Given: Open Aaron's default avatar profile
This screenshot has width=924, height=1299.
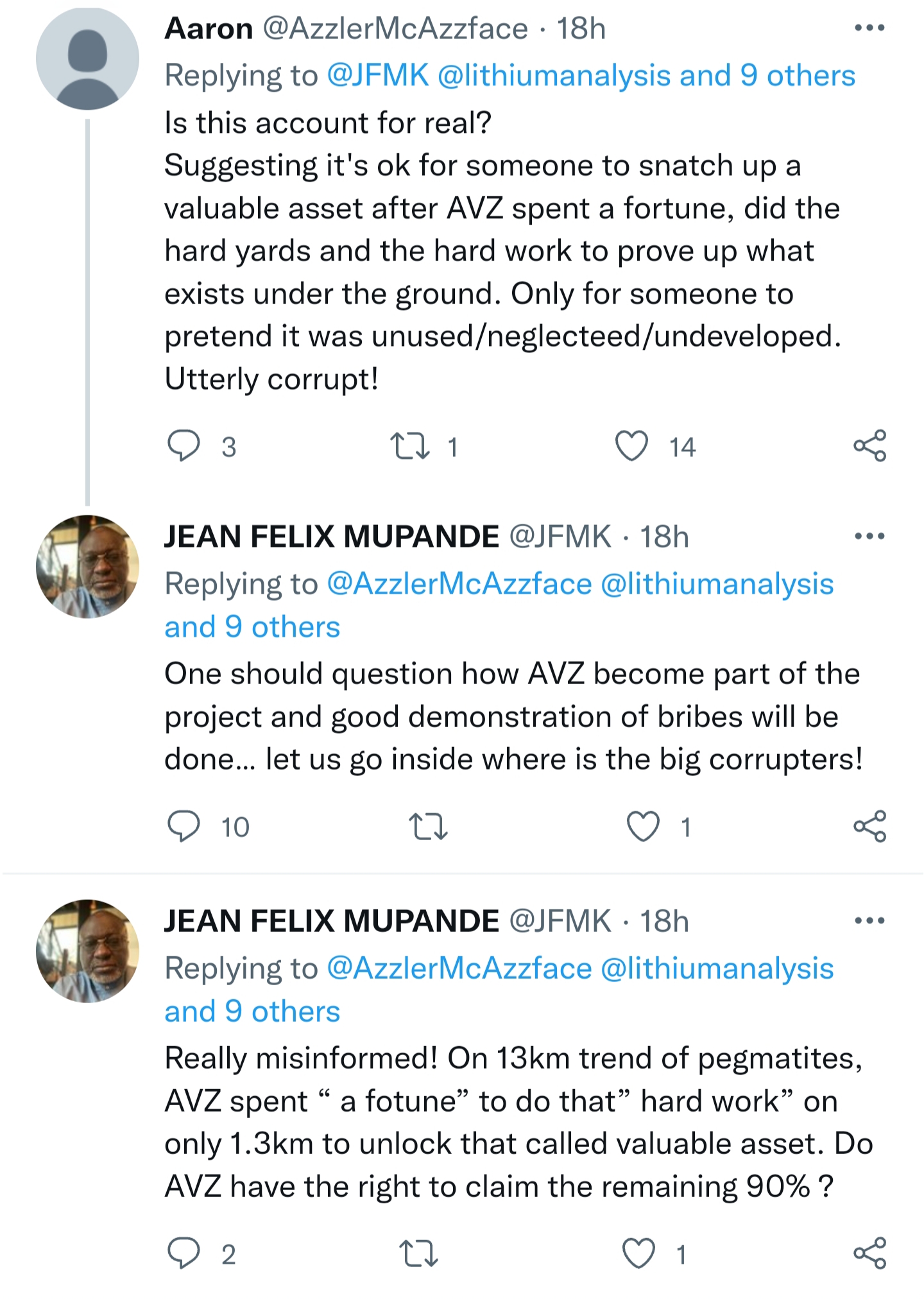Looking at the screenshot, I should click(87, 59).
